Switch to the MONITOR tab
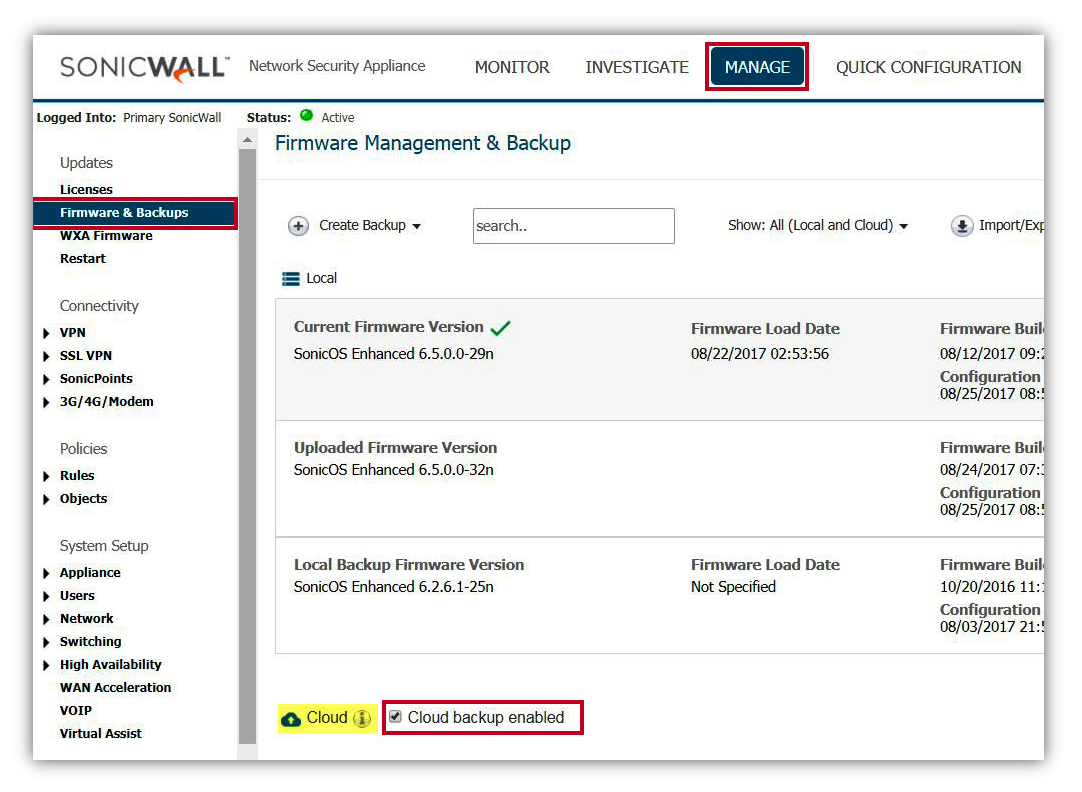This screenshot has width=1082, height=792. coord(512,67)
